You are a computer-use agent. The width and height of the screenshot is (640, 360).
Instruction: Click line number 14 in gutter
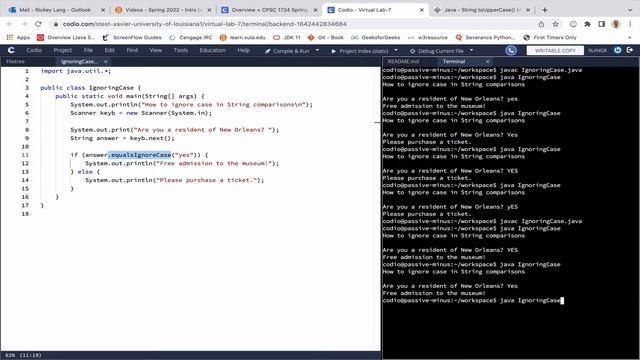click(25, 180)
